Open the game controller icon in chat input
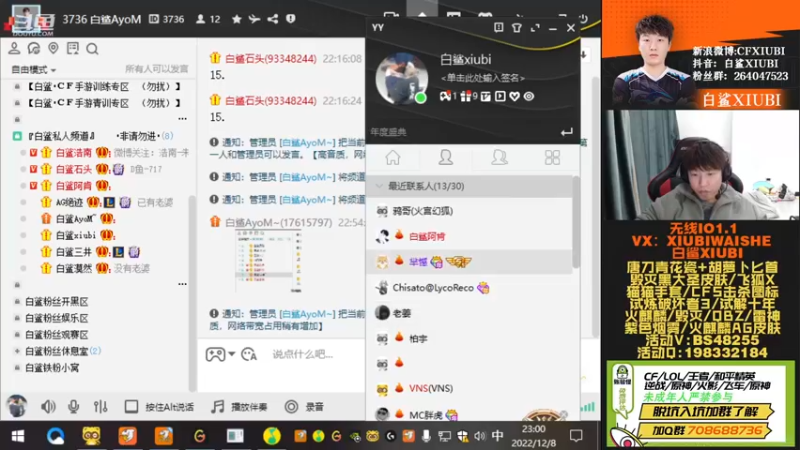This screenshot has width=800, height=450. [x=215, y=354]
